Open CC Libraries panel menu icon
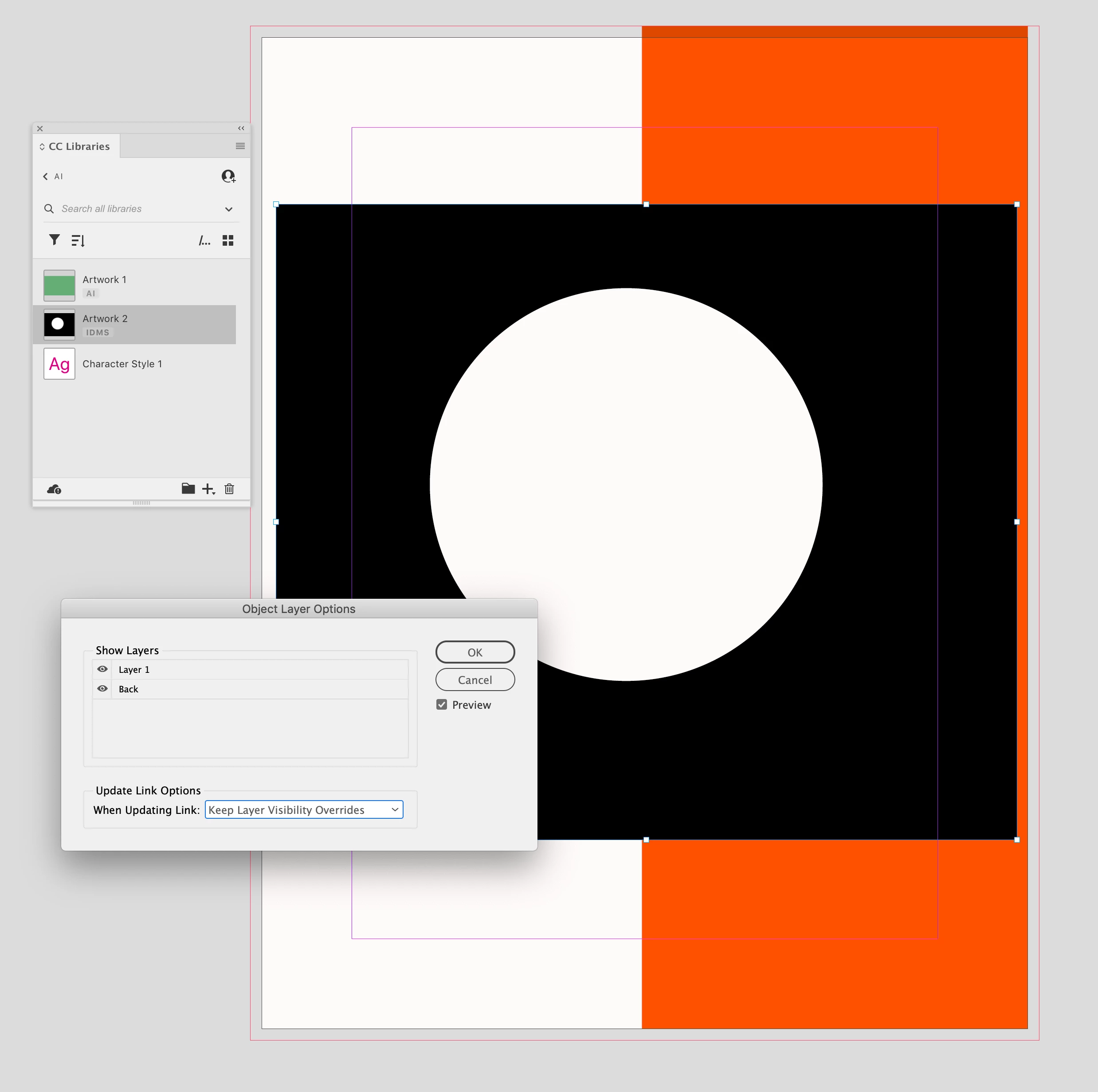 click(240, 146)
